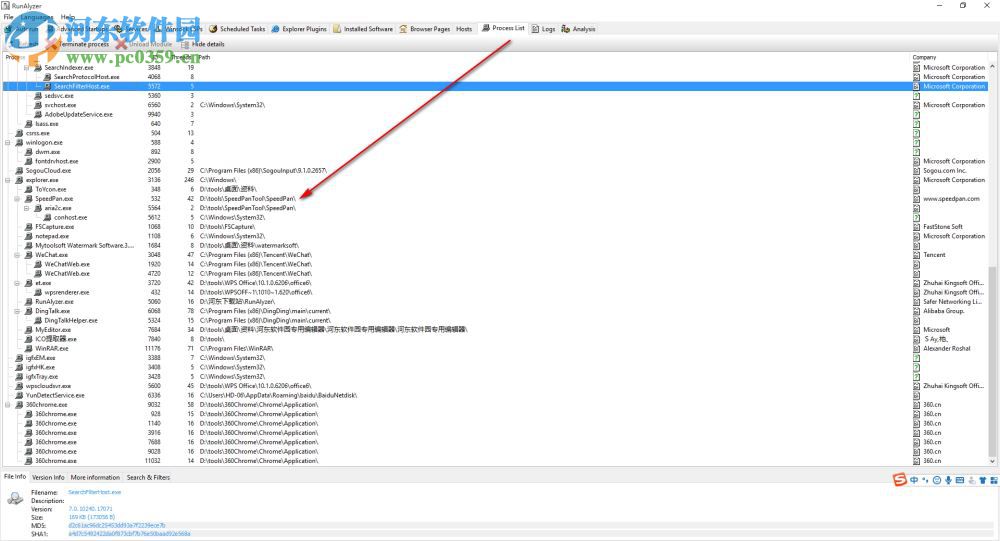Viewport: 1000px width, 541px height.
Task: Go to the Browser Pages tab
Action: [x=425, y=29]
